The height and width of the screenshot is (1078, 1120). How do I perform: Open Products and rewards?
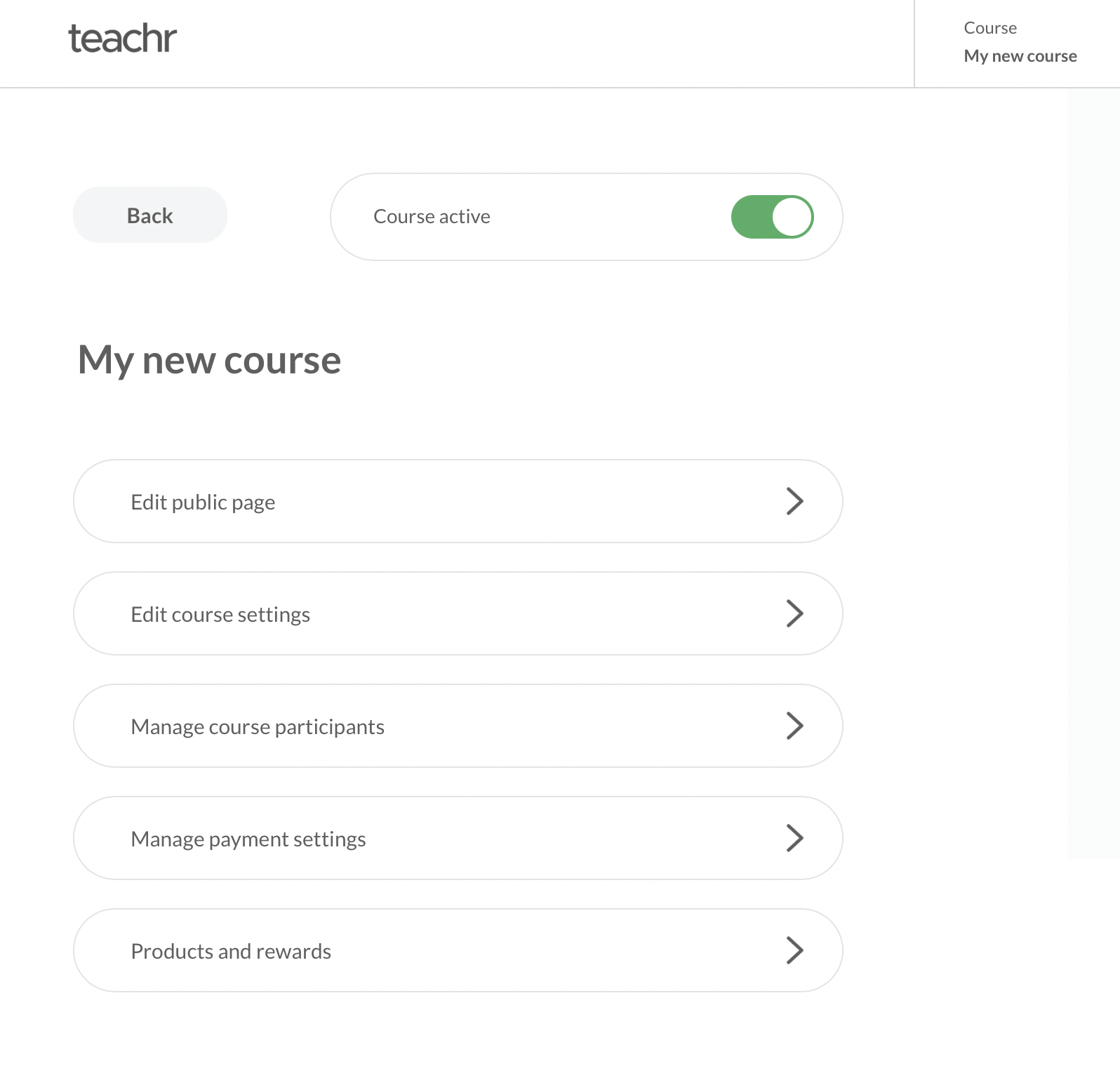pyautogui.click(x=231, y=952)
